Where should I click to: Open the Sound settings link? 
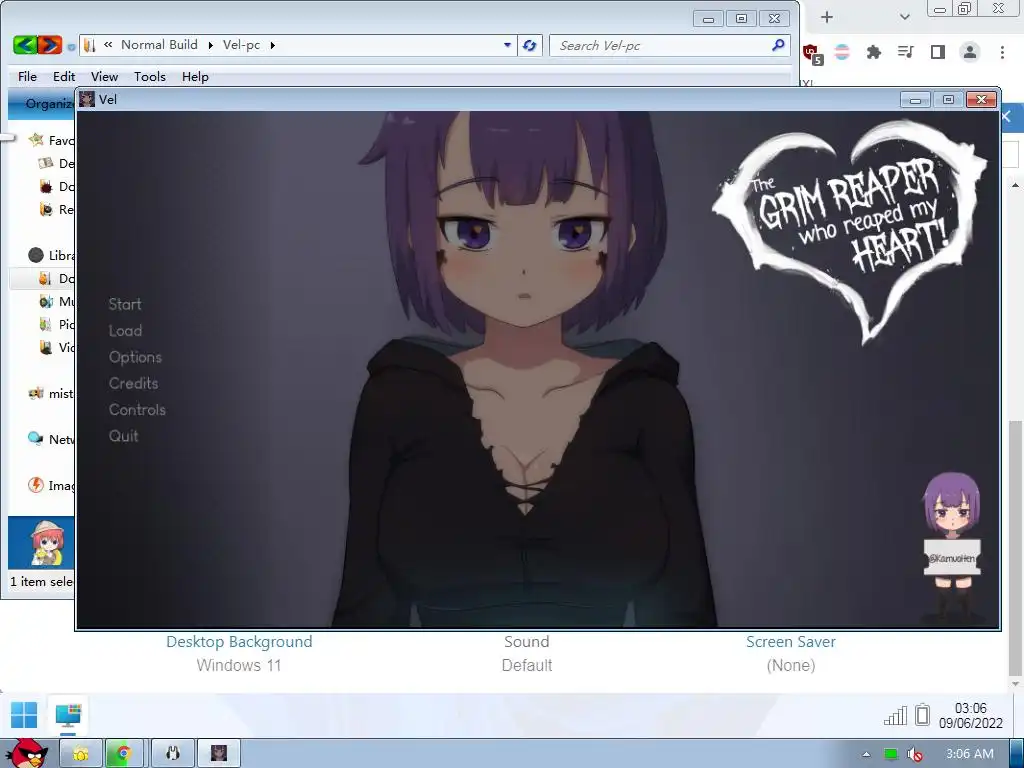pyautogui.click(x=526, y=642)
